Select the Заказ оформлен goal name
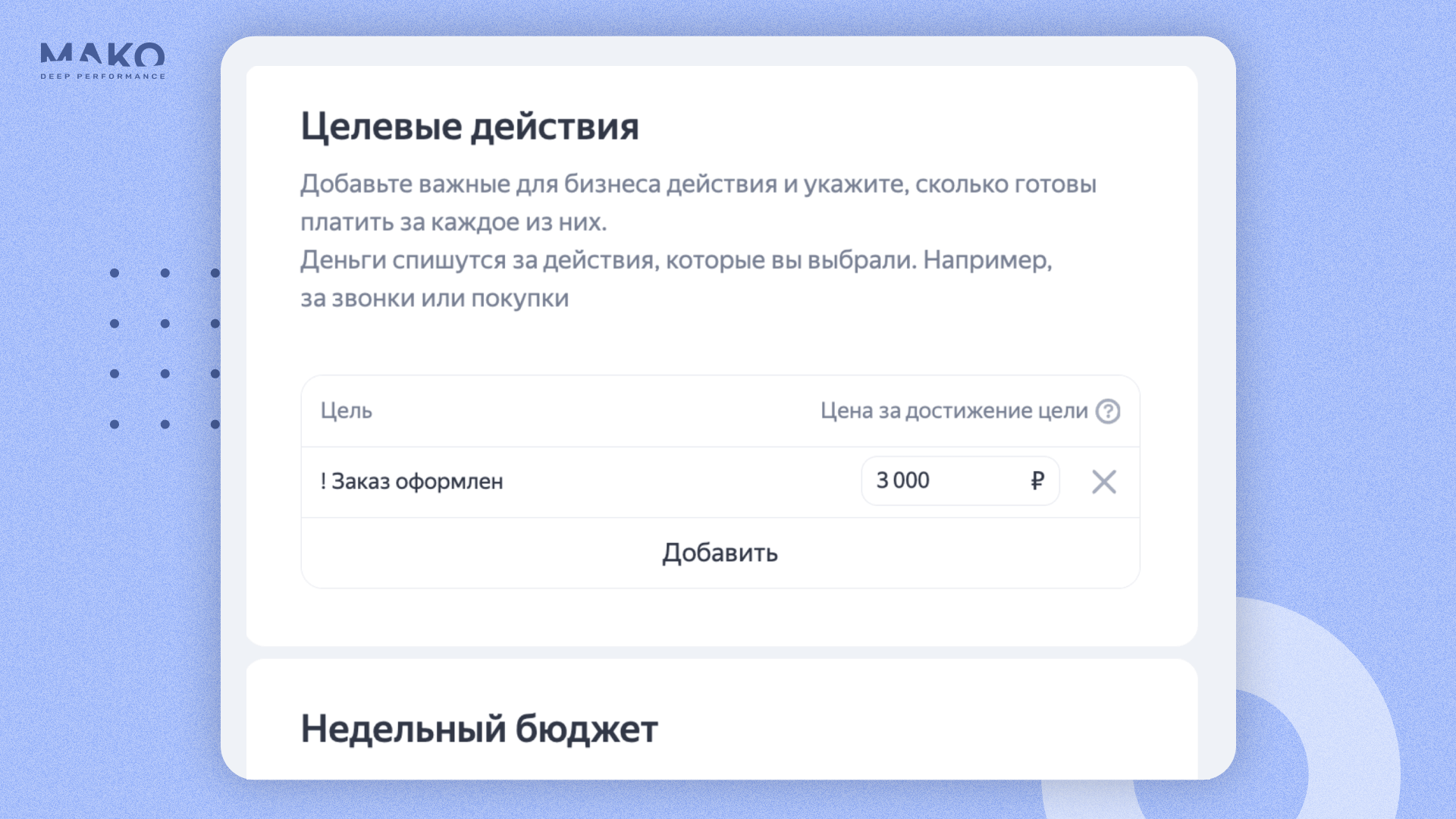Viewport: 1456px width, 819px height. click(x=417, y=482)
